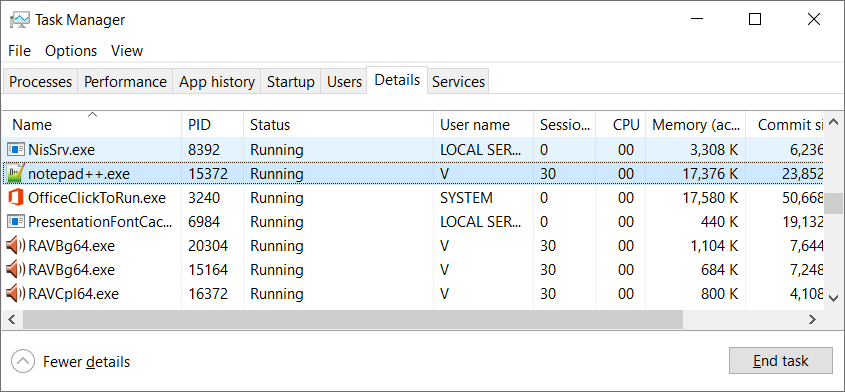
Task: Switch to the Processes tab
Action: (x=40, y=81)
